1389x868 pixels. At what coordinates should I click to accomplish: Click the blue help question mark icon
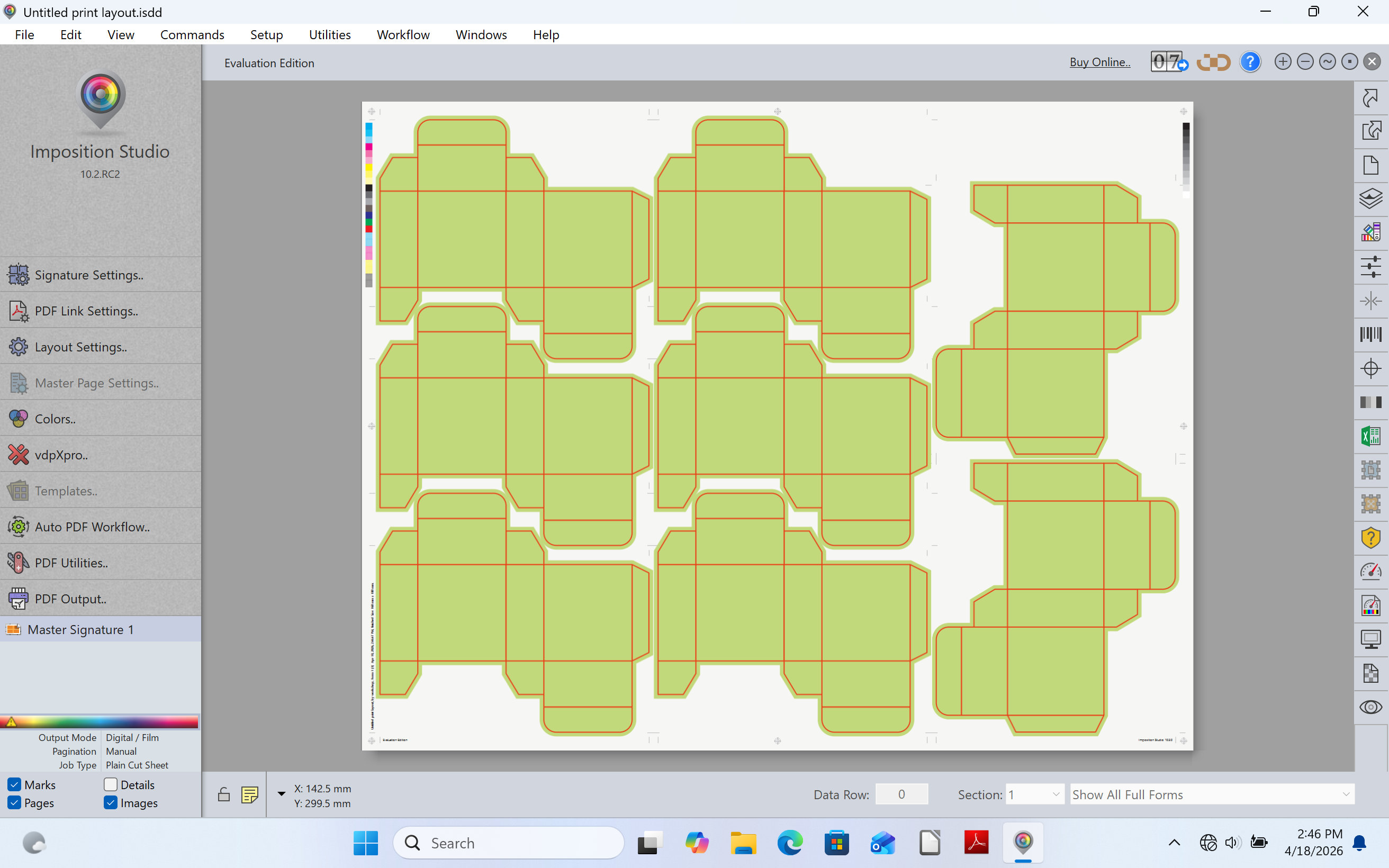(x=1250, y=62)
